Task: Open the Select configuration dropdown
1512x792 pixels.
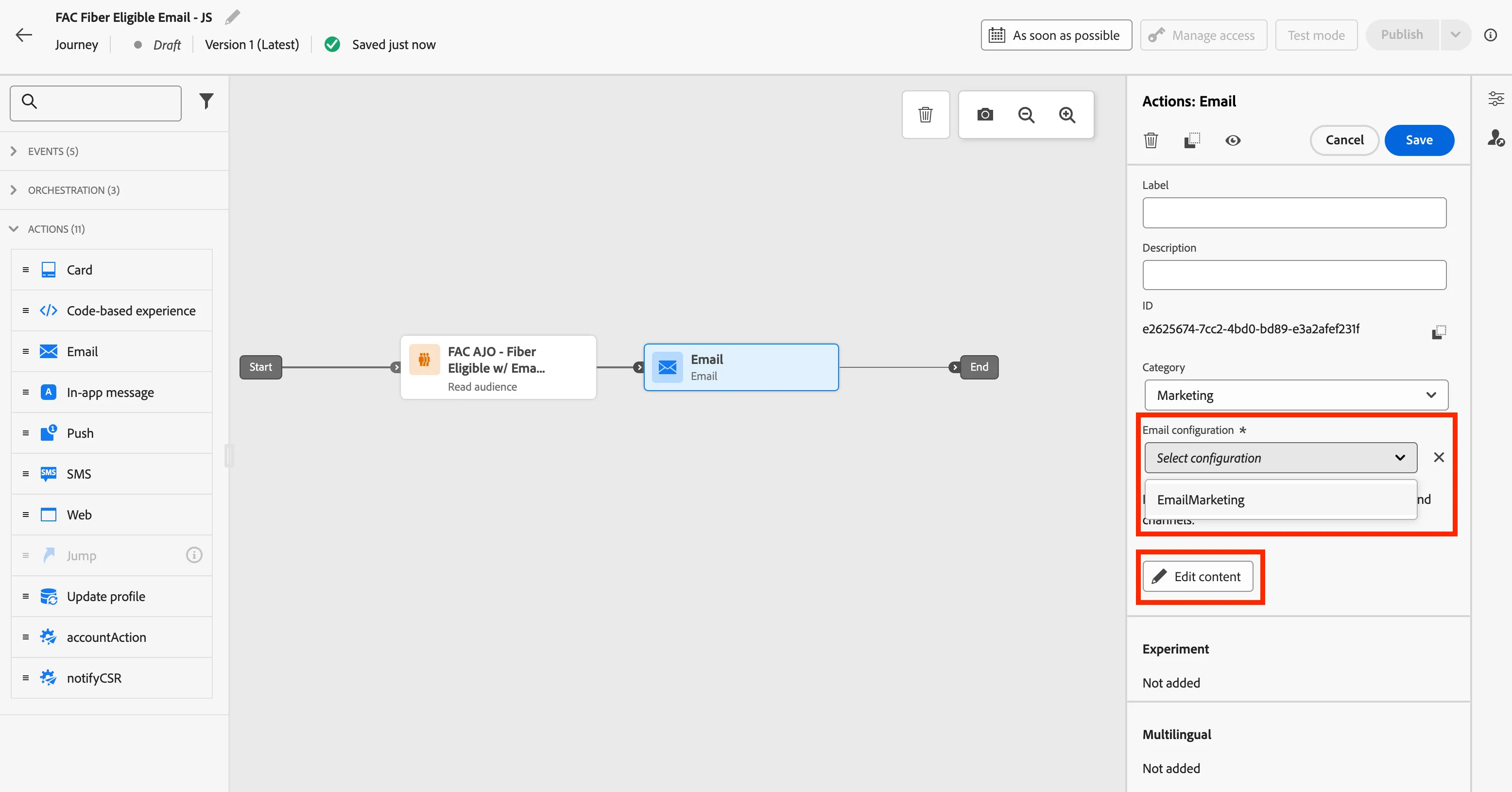Action: point(1281,458)
